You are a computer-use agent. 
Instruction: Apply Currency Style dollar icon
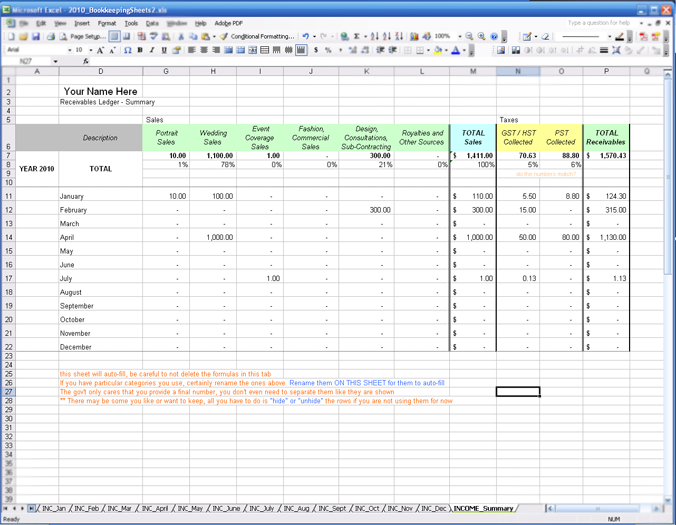tap(316, 50)
